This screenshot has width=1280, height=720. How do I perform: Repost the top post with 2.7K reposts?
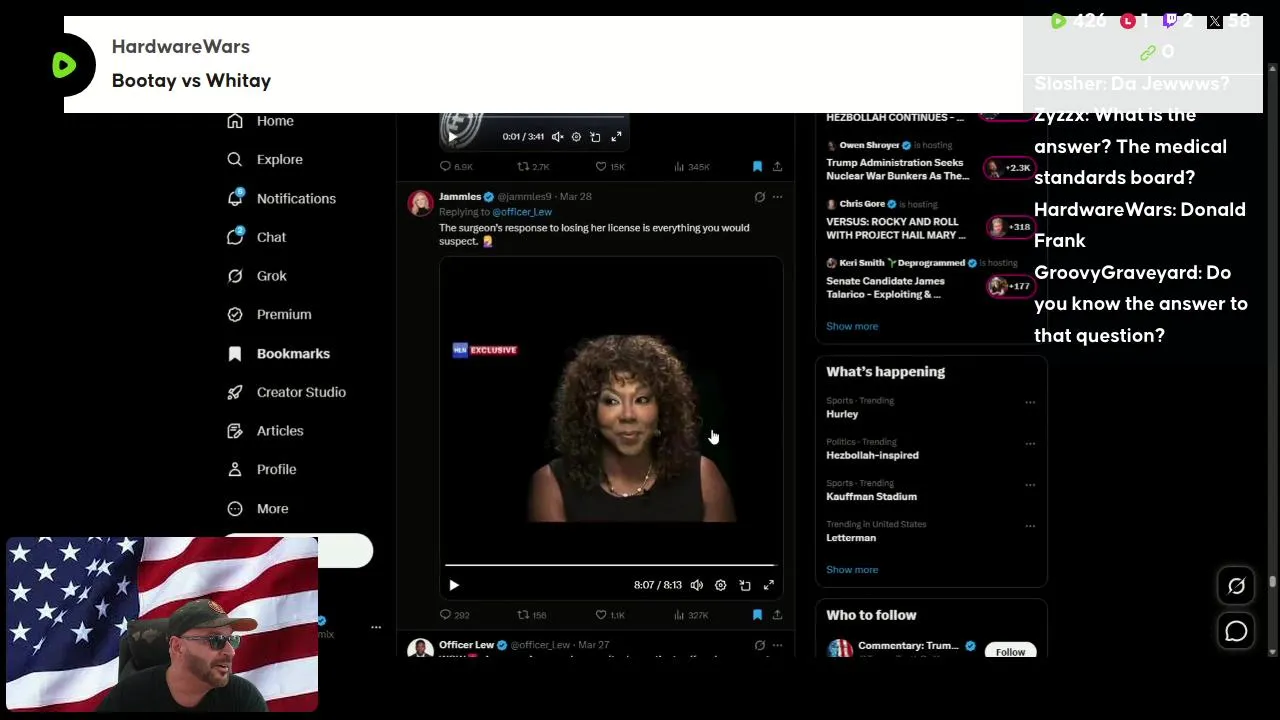(533, 166)
